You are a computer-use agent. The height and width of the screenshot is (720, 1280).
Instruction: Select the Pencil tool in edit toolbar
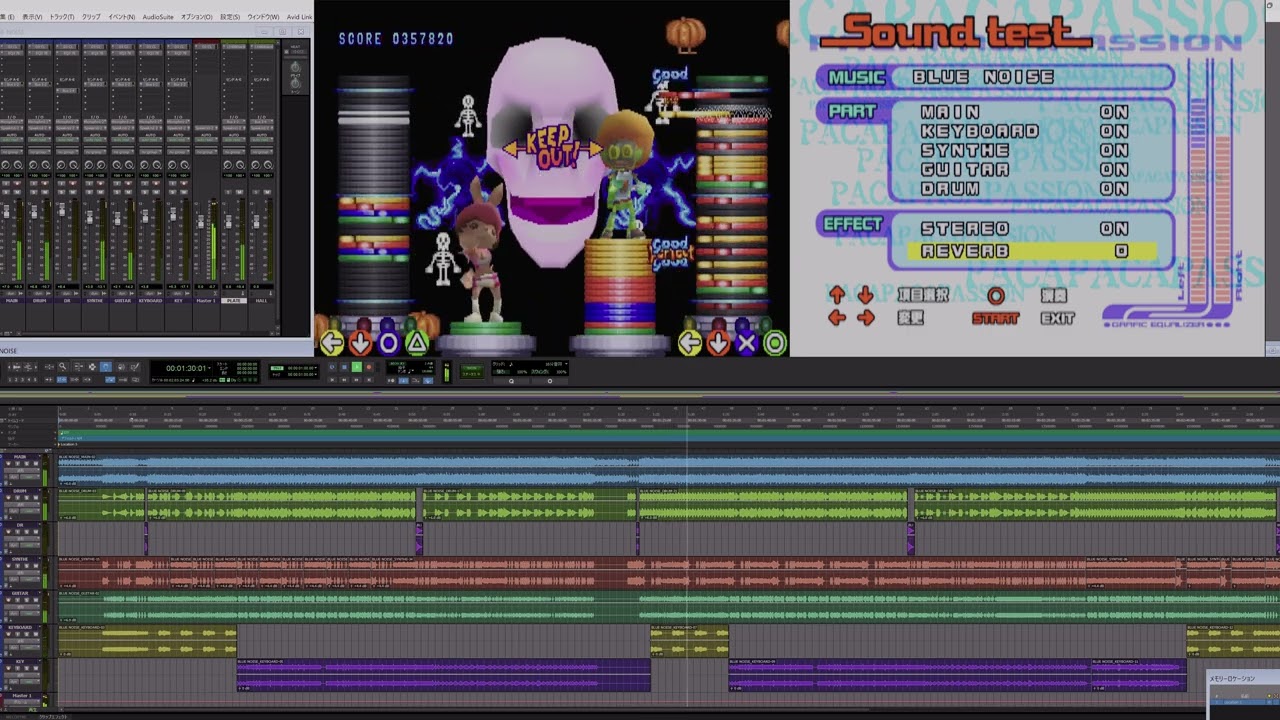coord(134,367)
